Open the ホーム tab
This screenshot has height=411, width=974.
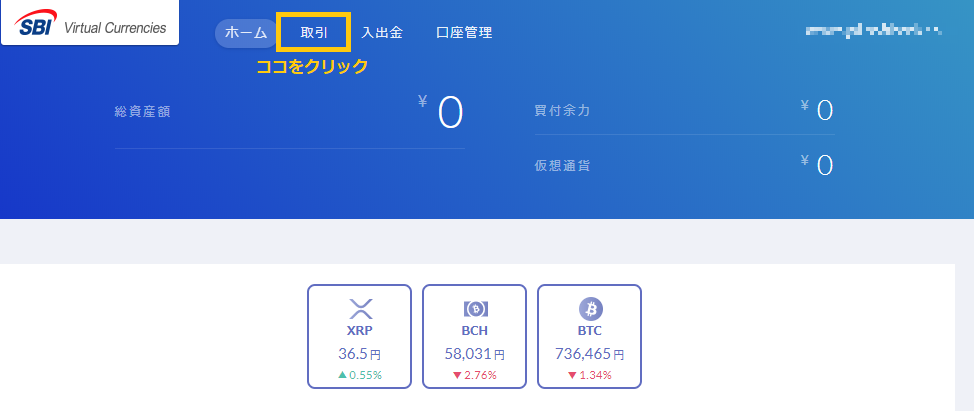pyautogui.click(x=246, y=33)
